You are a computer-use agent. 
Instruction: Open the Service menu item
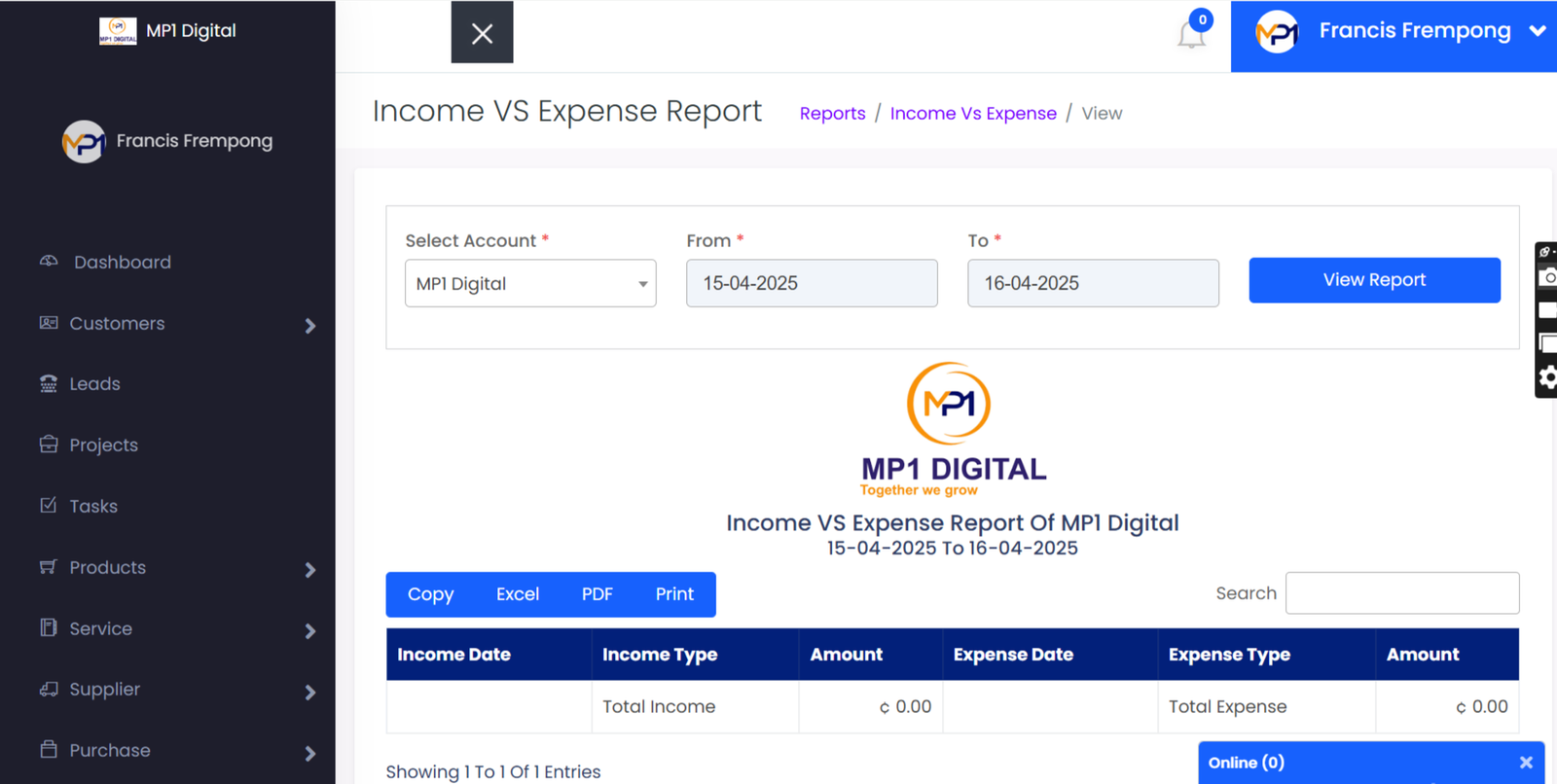pyautogui.click(x=100, y=629)
